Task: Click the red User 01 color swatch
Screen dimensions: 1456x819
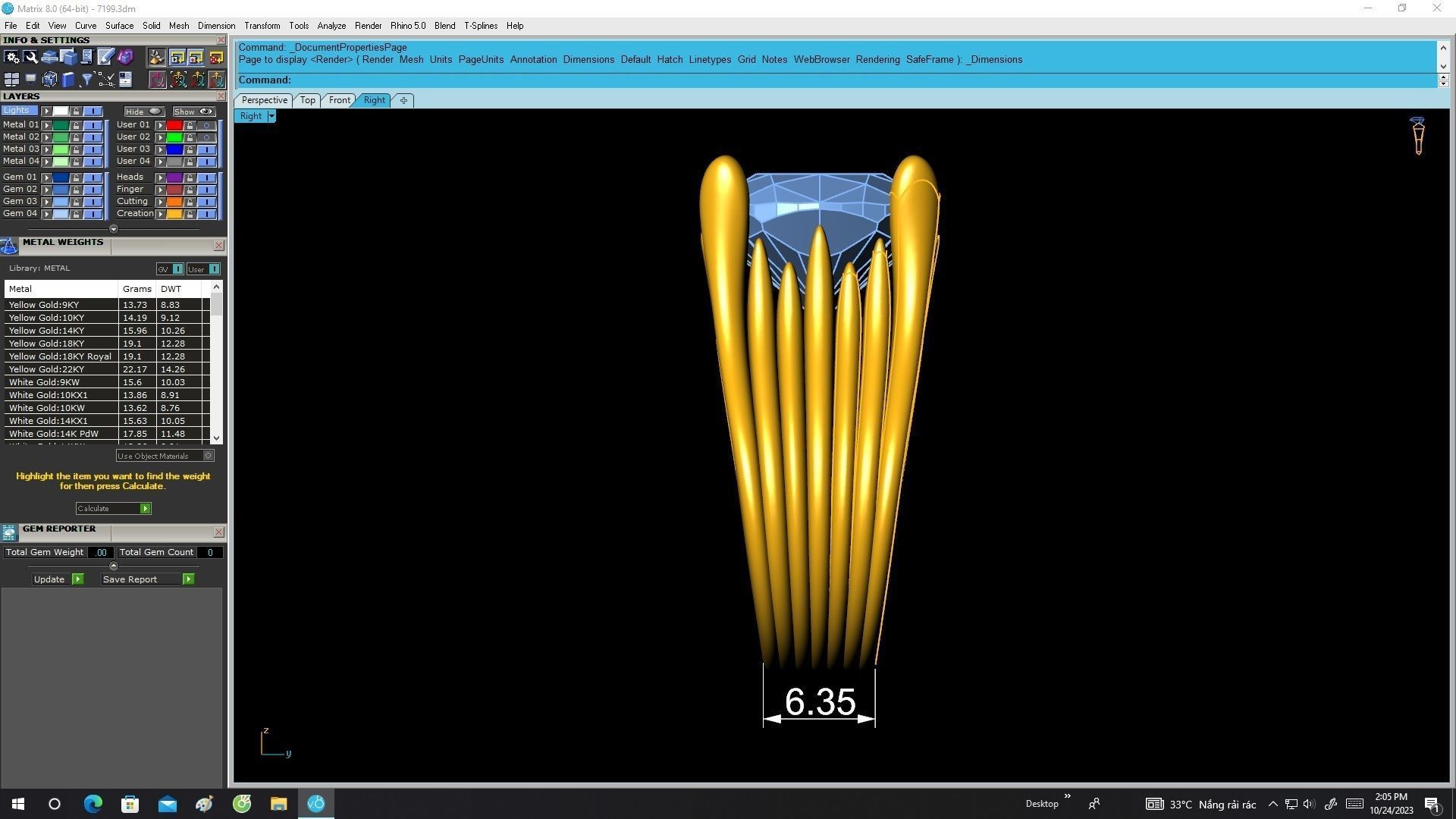Action: 174,125
